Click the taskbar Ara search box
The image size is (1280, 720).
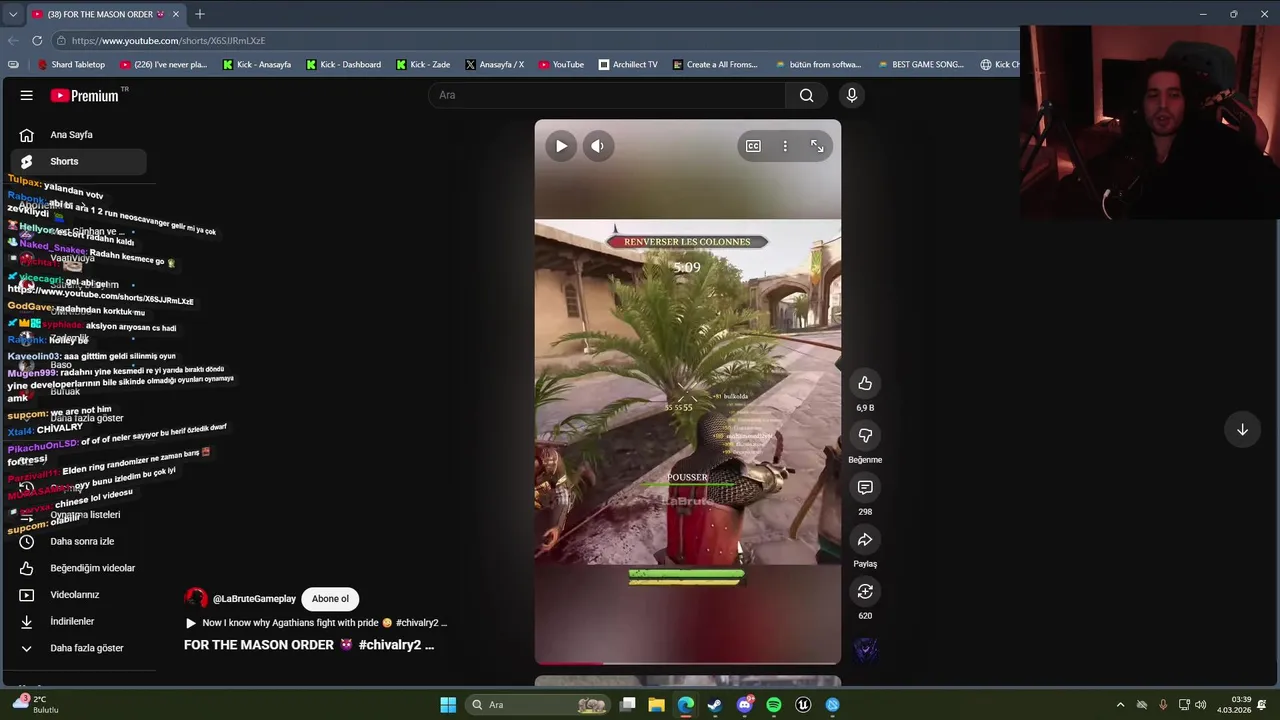coord(538,705)
